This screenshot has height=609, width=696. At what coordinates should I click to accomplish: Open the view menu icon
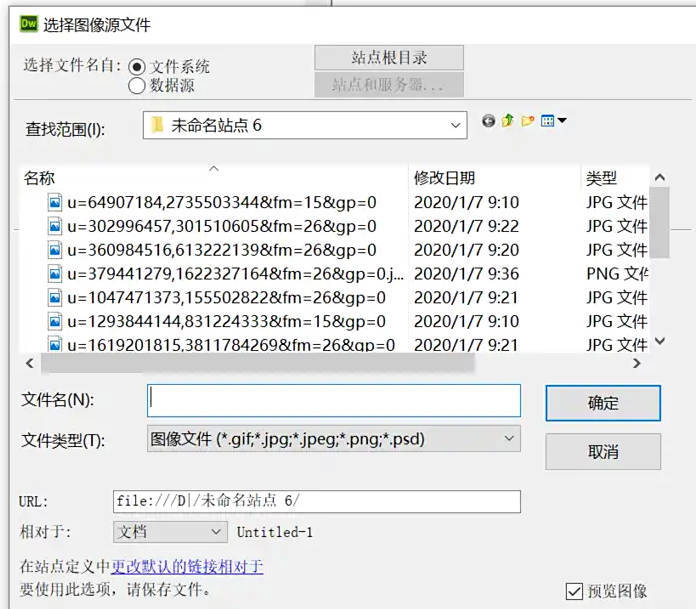[x=553, y=121]
